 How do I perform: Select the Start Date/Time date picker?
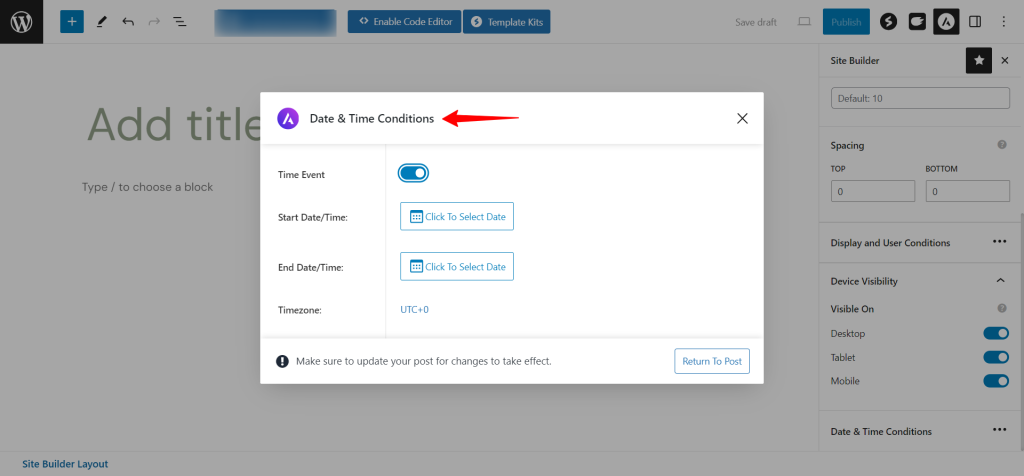[x=457, y=216]
